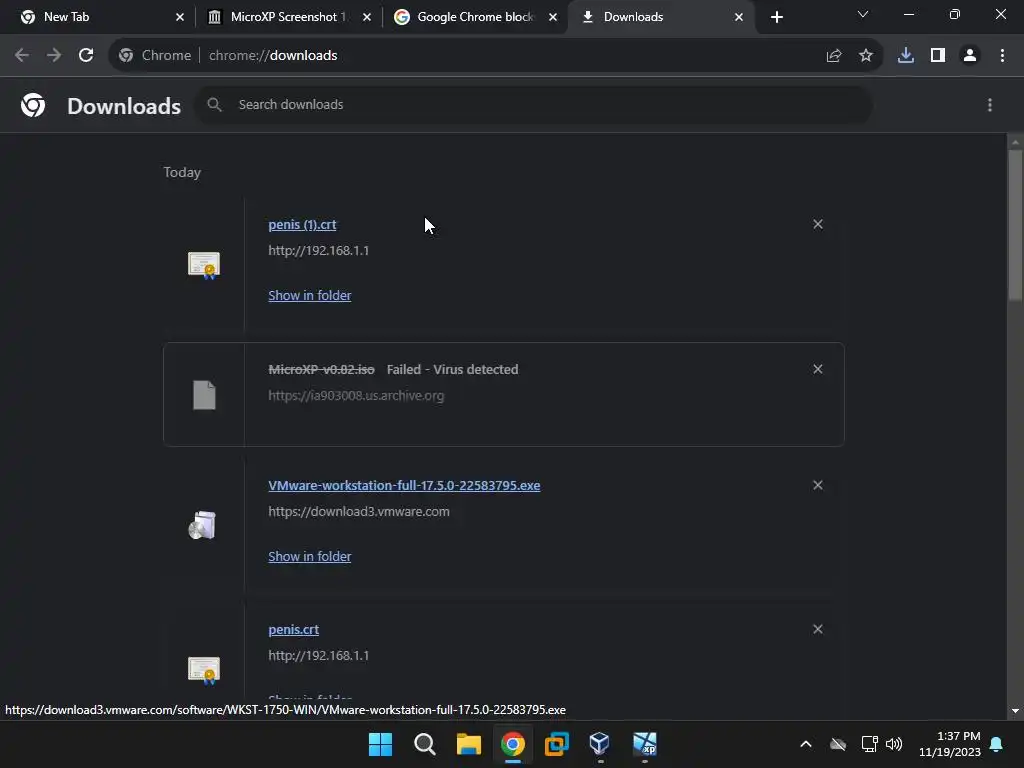Open the penis.crt file link
1024x768 pixels.
click(x=293, y=630)
